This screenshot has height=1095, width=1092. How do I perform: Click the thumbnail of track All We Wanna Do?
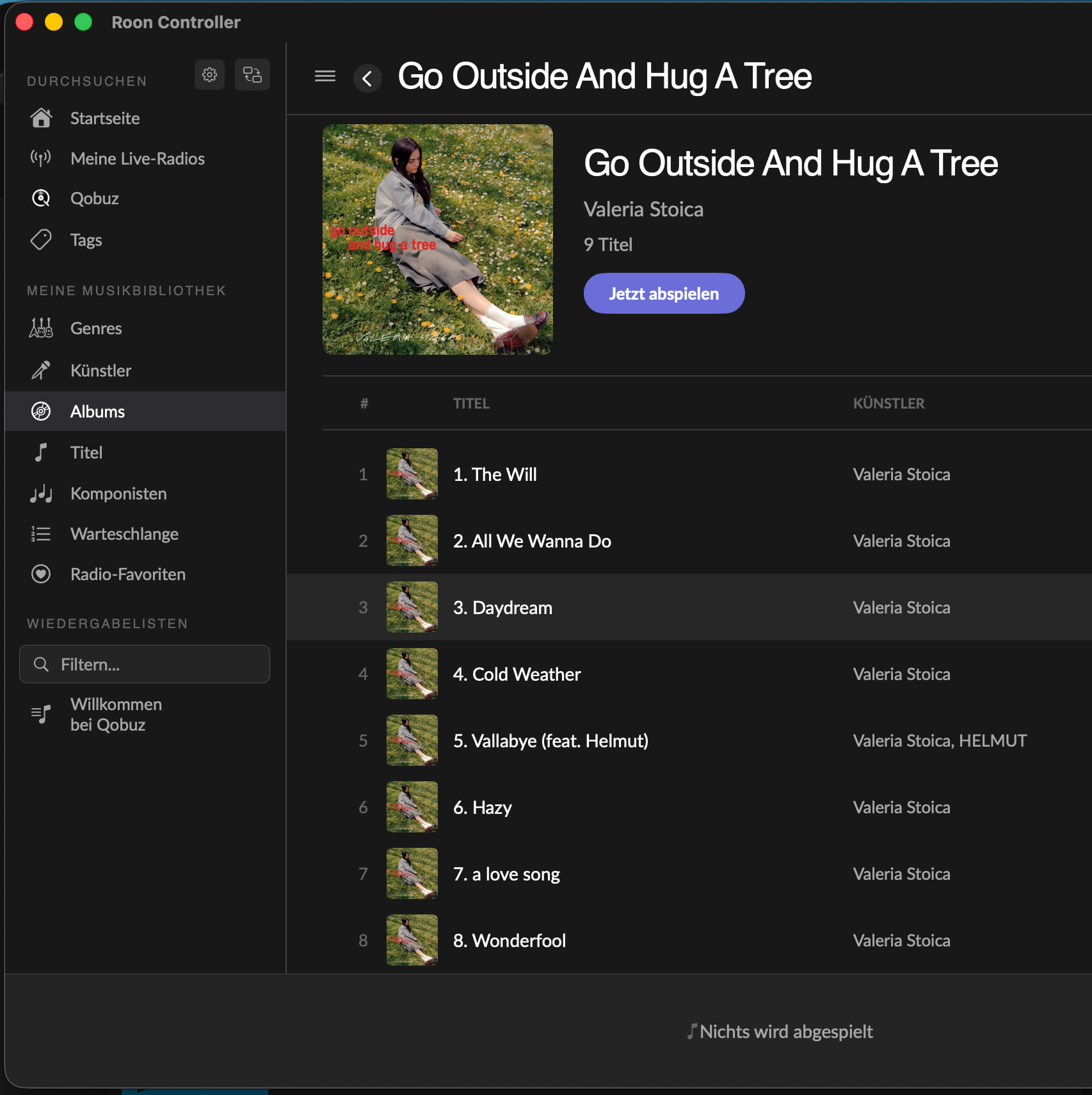point(412,540)
